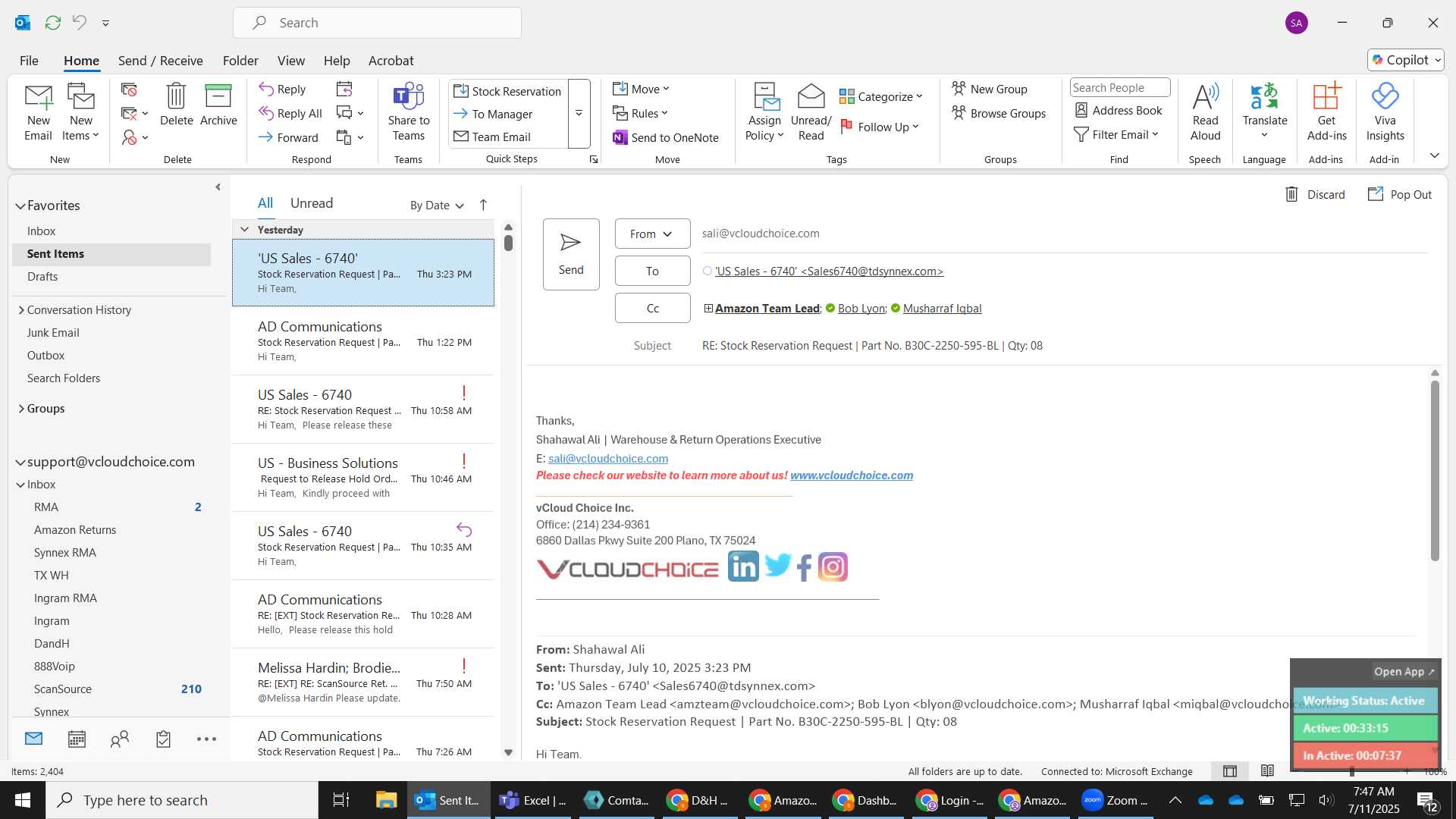The height and width of the screenshot is (819, 1456).
Task: Show All messages filter
Action: (265, 203)
